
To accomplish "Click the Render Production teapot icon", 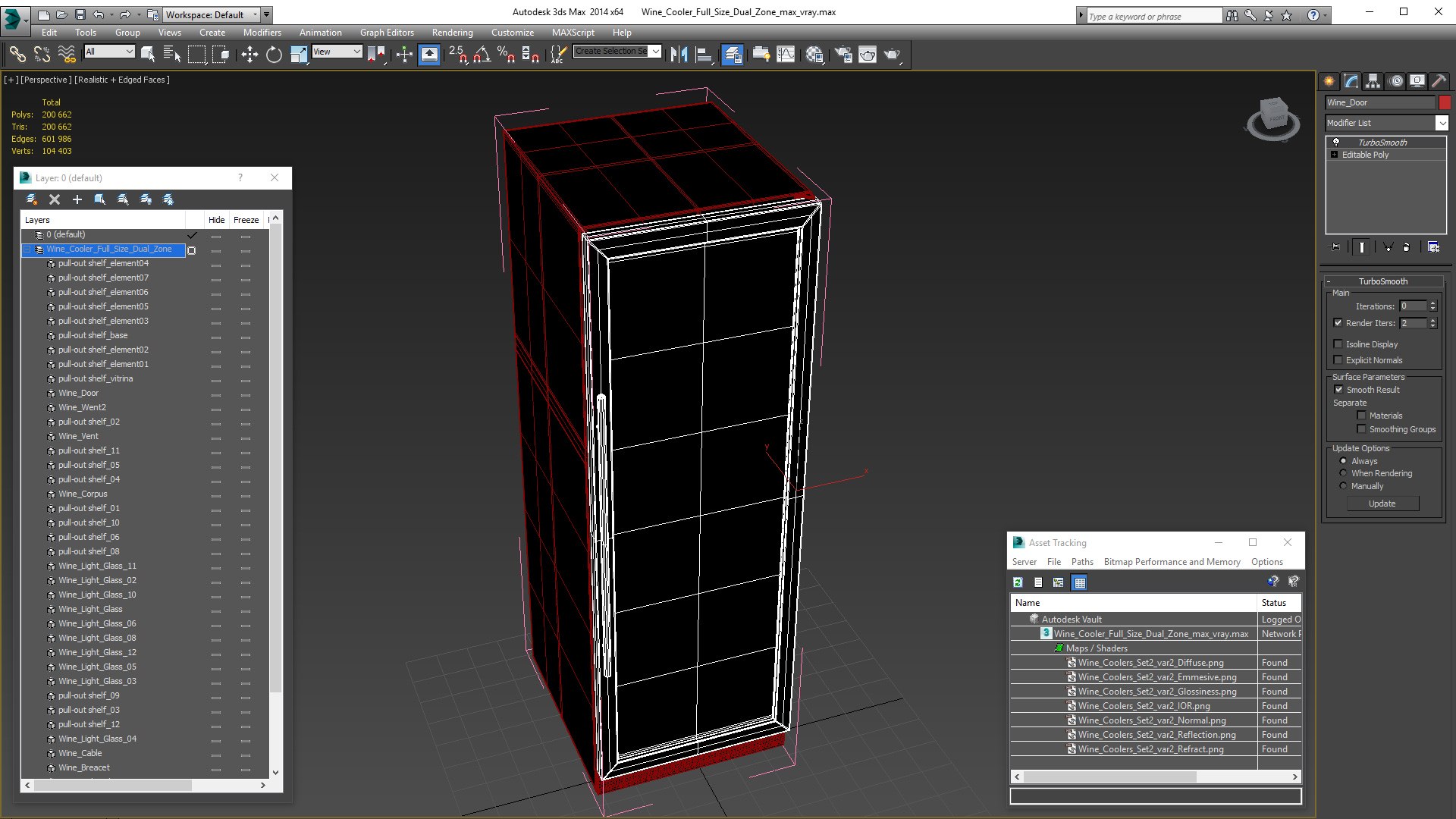I will [x=893, y=54].
